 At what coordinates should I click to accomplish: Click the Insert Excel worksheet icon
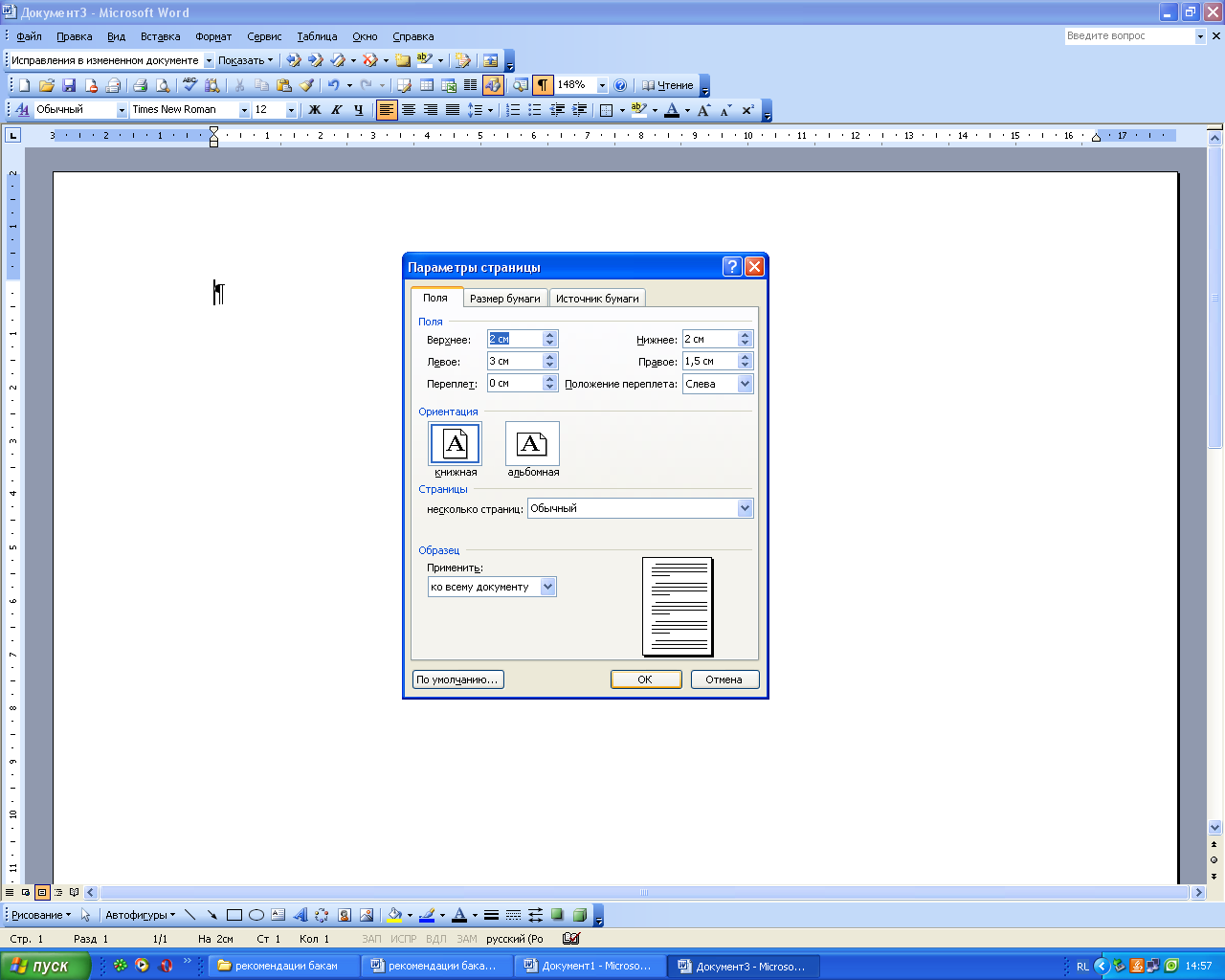coord(449,85)
